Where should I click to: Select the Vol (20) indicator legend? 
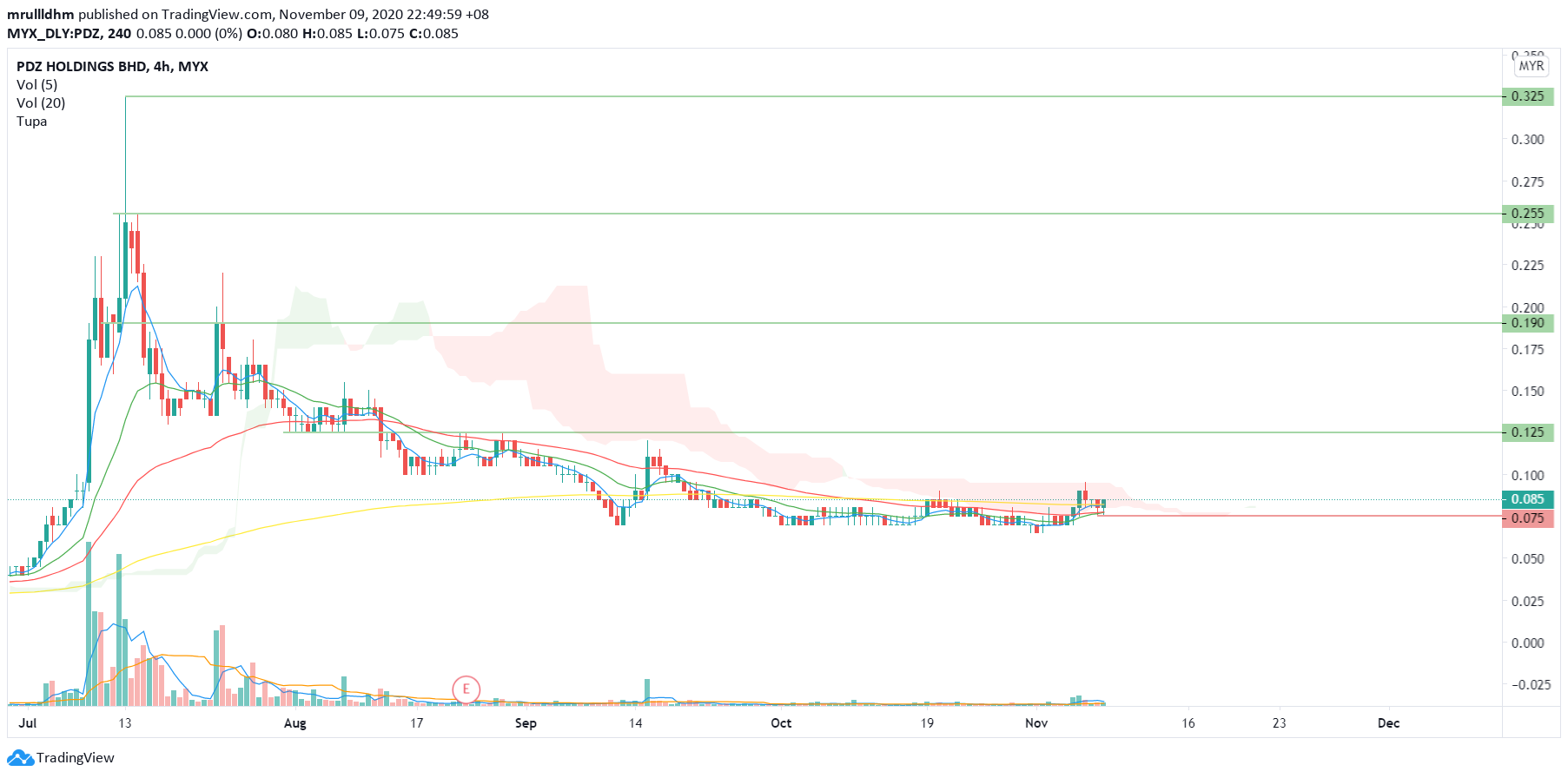[x=41, y=103]
